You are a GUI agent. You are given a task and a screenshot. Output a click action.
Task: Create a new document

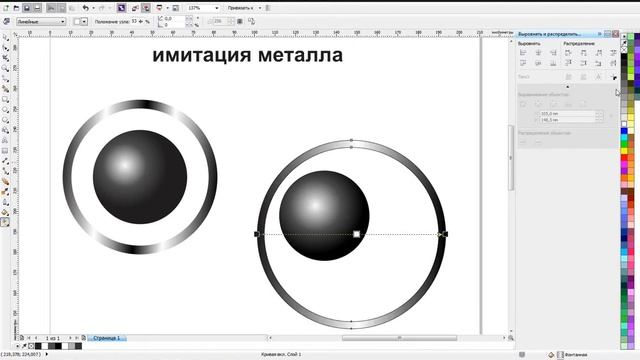click(x=6, y=8)
